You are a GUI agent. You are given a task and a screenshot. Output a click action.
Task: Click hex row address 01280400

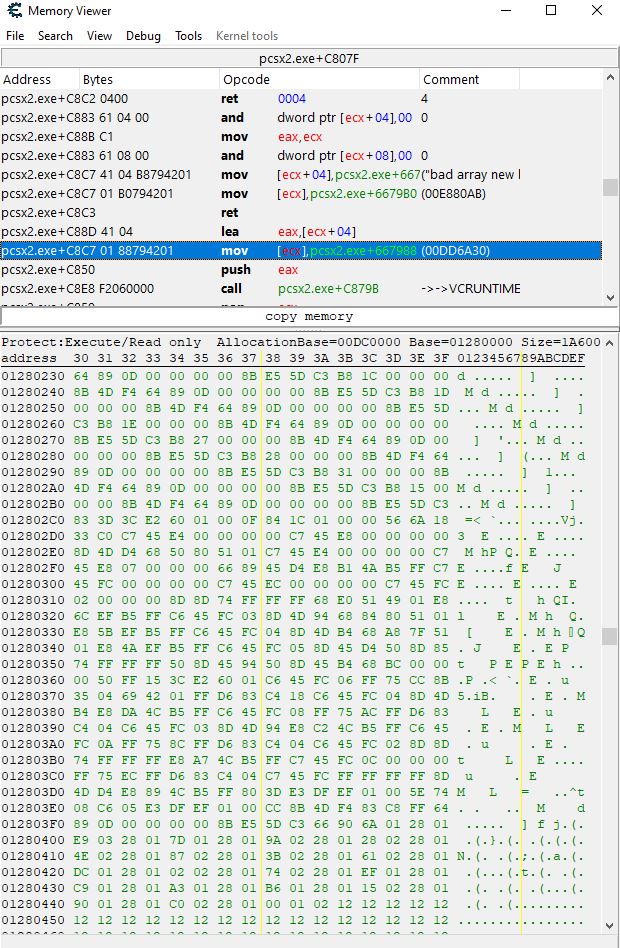tap(33, 840)
